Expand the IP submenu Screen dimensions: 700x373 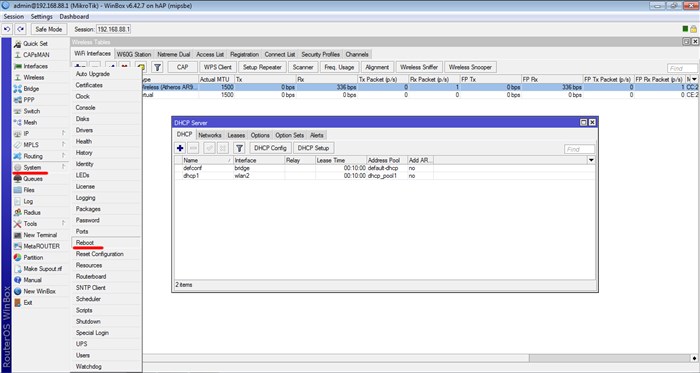click(x=40, y=133)
